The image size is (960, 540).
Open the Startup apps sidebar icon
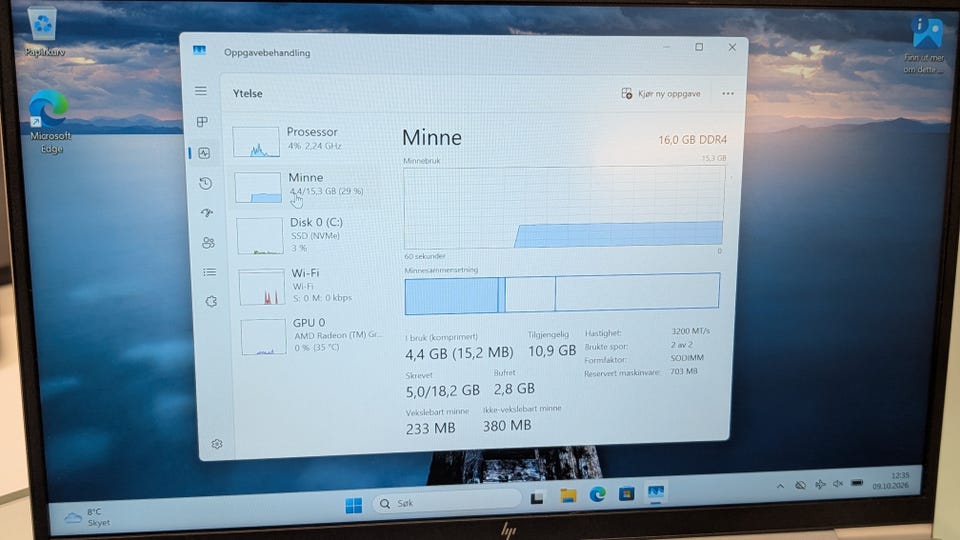(x=207, y=212)
